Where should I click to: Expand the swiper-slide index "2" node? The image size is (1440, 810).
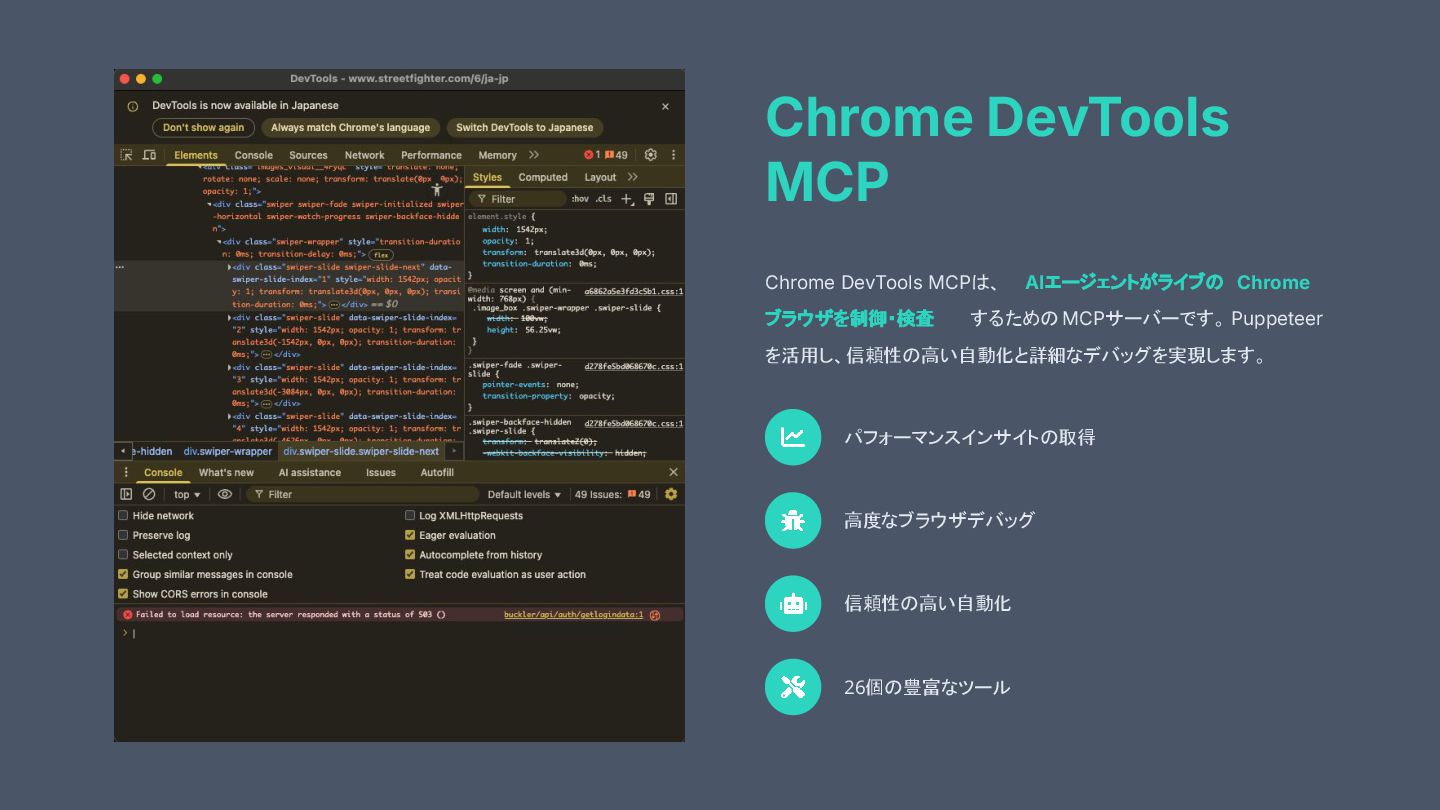pyautogui.click(x=230, y=317)
